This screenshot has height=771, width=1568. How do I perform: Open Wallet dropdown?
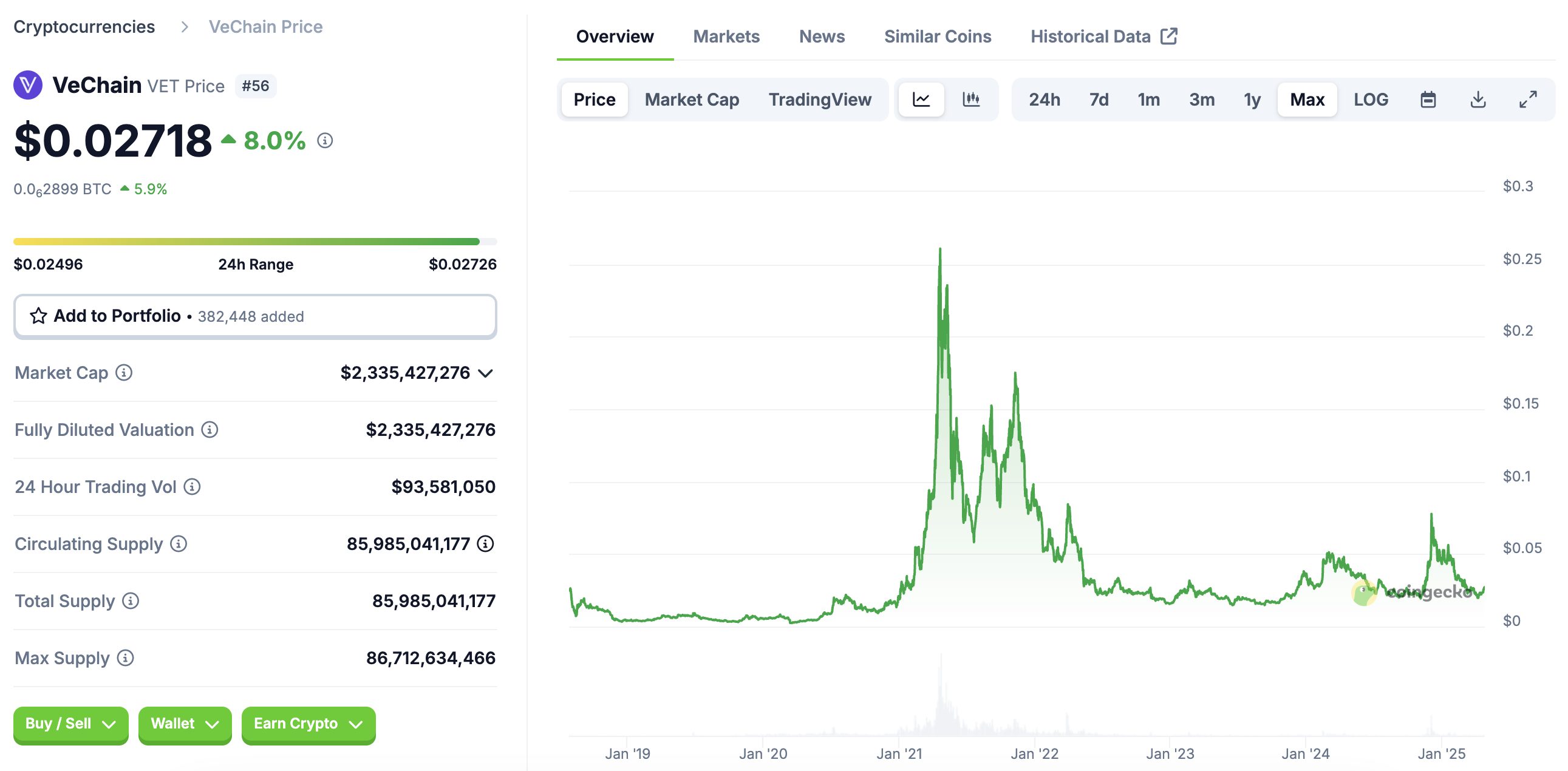point(185,724)
